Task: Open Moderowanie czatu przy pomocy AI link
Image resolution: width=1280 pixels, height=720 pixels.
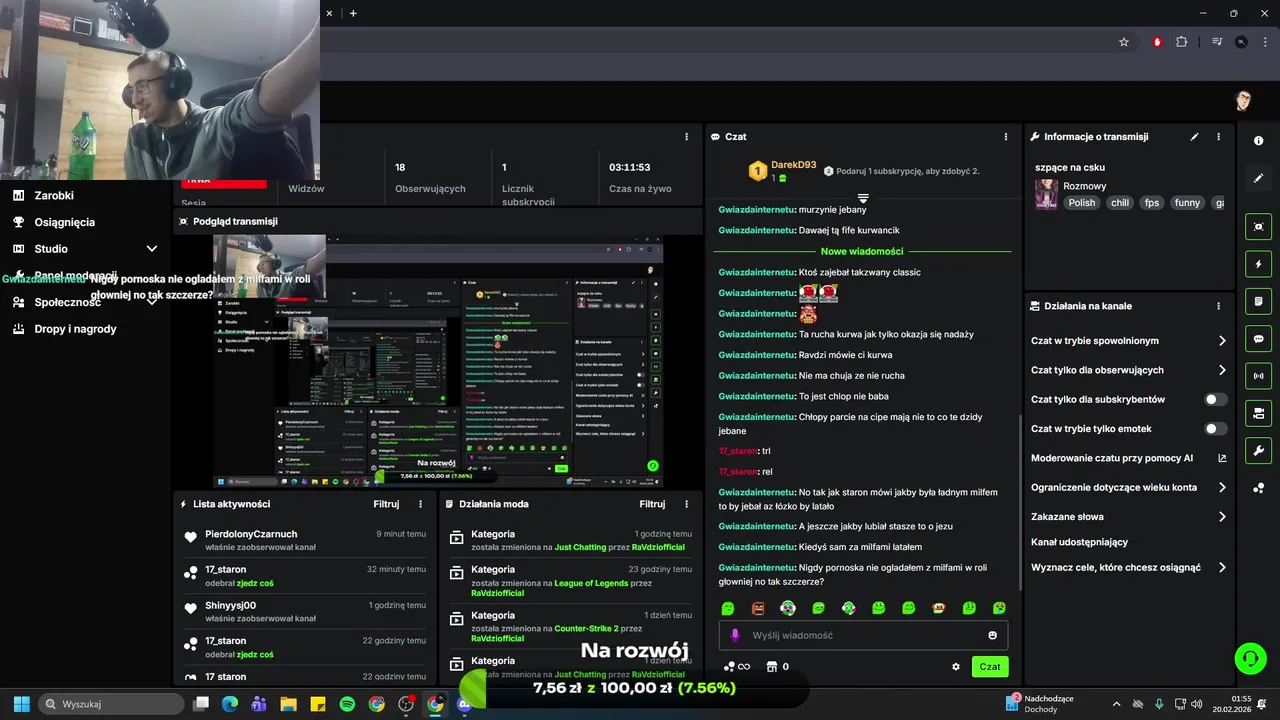Action: point(1129,458)
